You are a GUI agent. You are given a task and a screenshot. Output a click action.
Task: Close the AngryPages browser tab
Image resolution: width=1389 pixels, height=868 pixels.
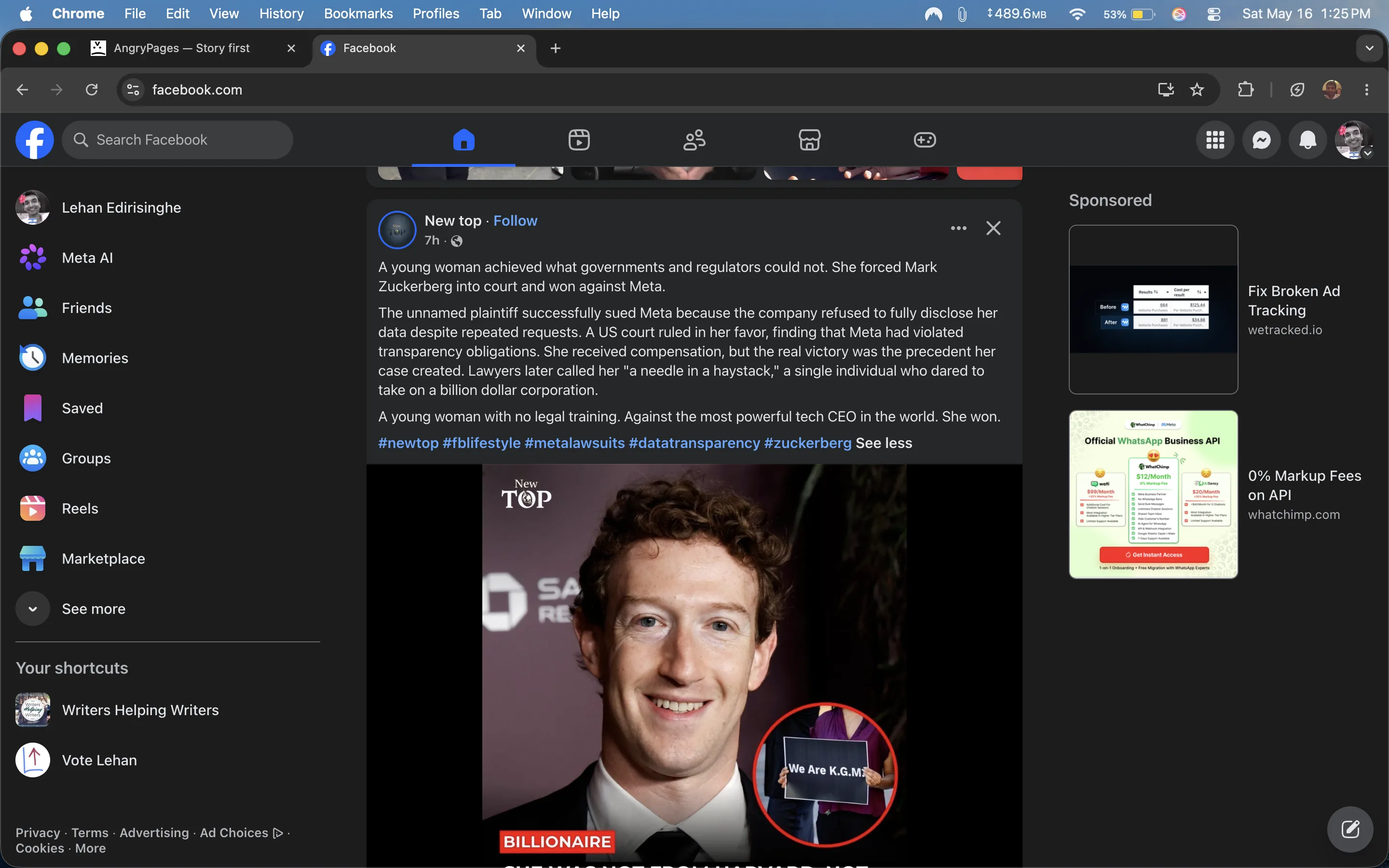291,48
